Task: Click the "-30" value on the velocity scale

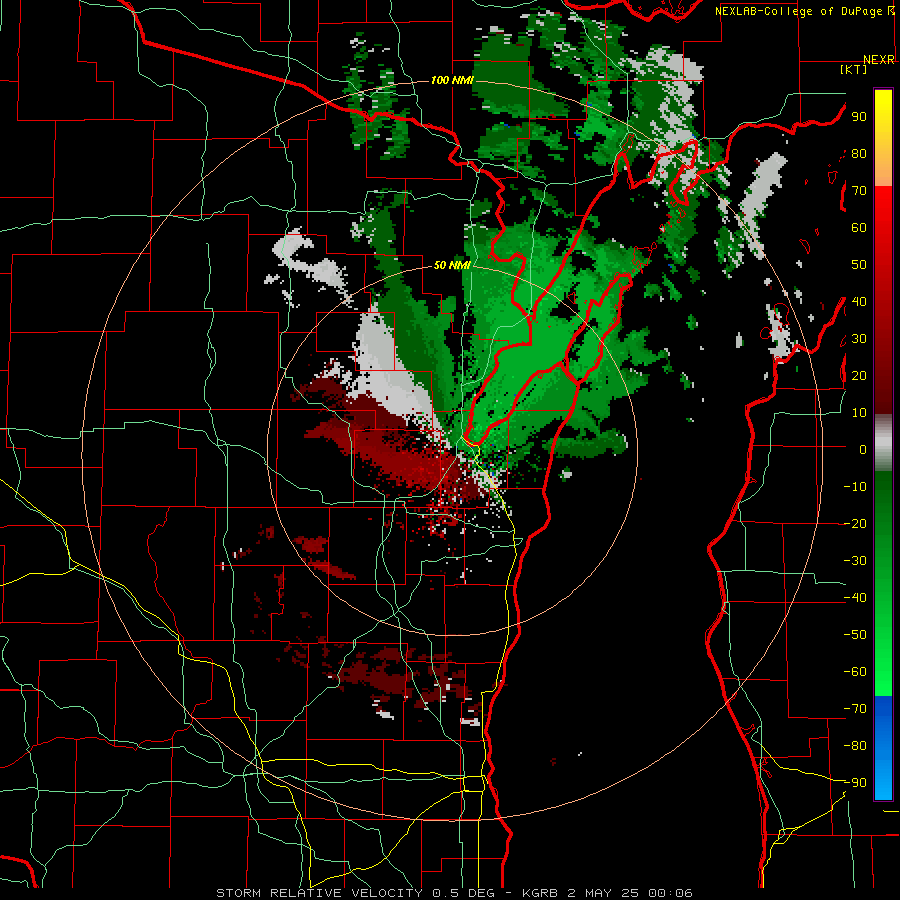Action: [855, 561]
